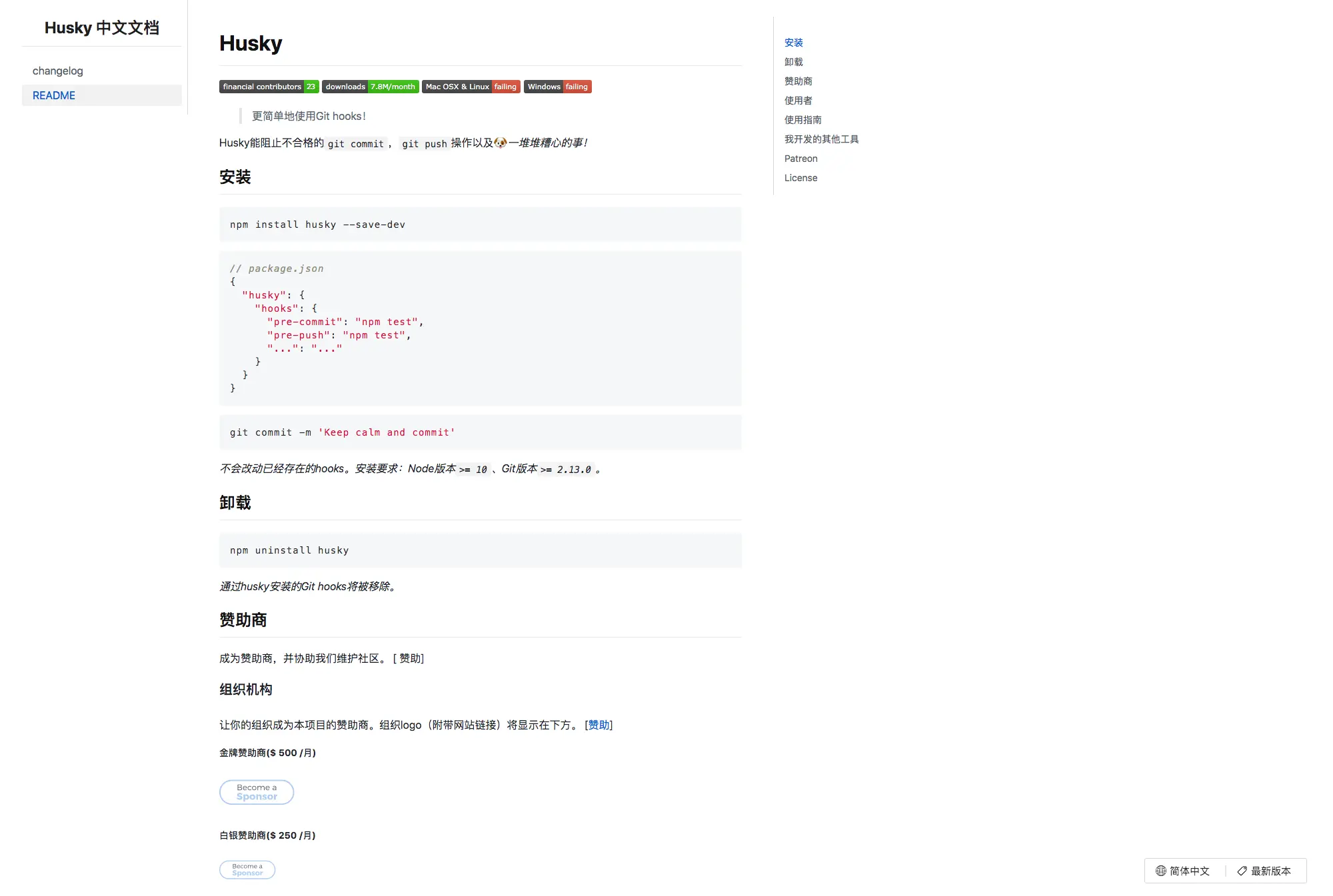Go to 赞助商 in table of contents
Viewport: 1333px width, 896px height.
coord(798,81)
